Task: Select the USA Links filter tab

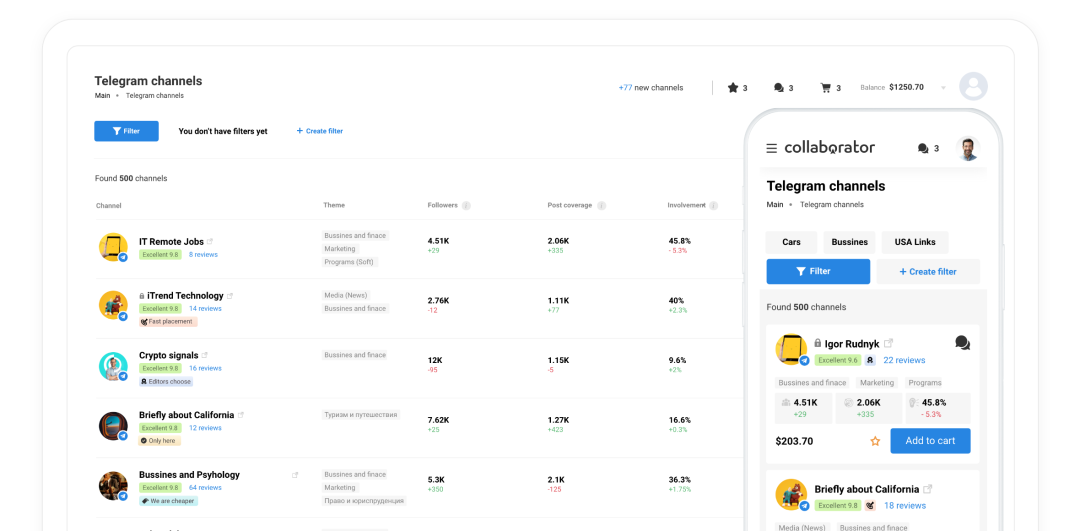Action: coord(915,242)
